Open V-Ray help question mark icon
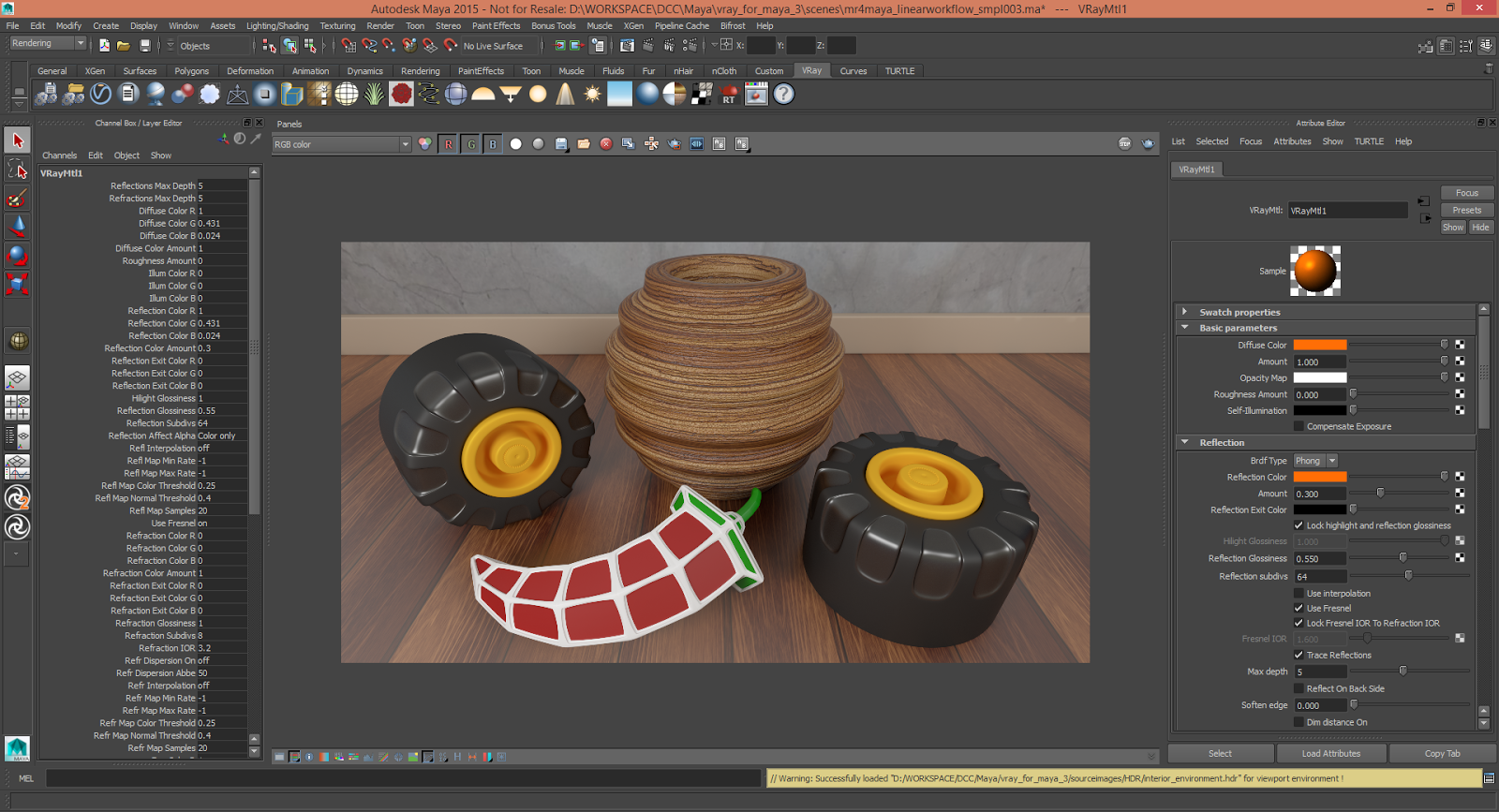 (x=784, y=94)
